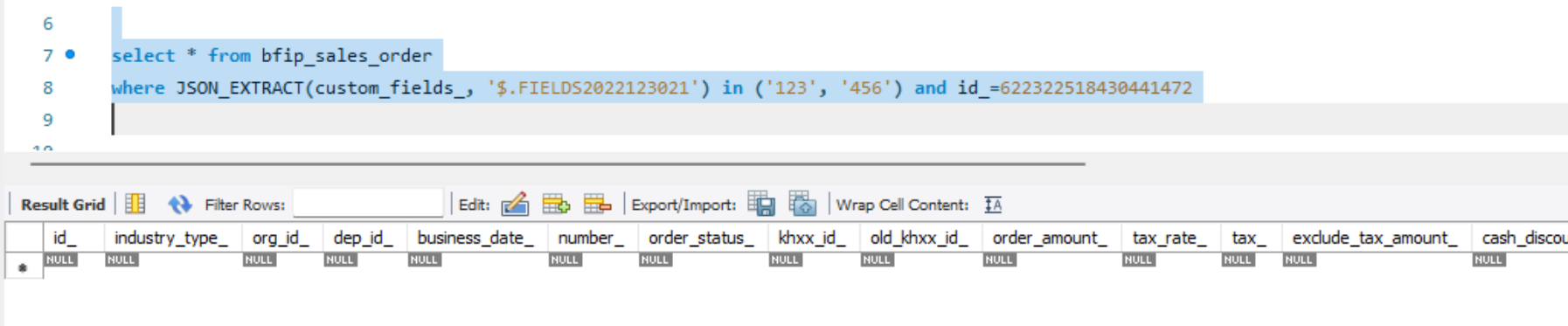This screenshot has height=326, width=1568.
Task: Export recordset to external file
Action: point(761,205)
